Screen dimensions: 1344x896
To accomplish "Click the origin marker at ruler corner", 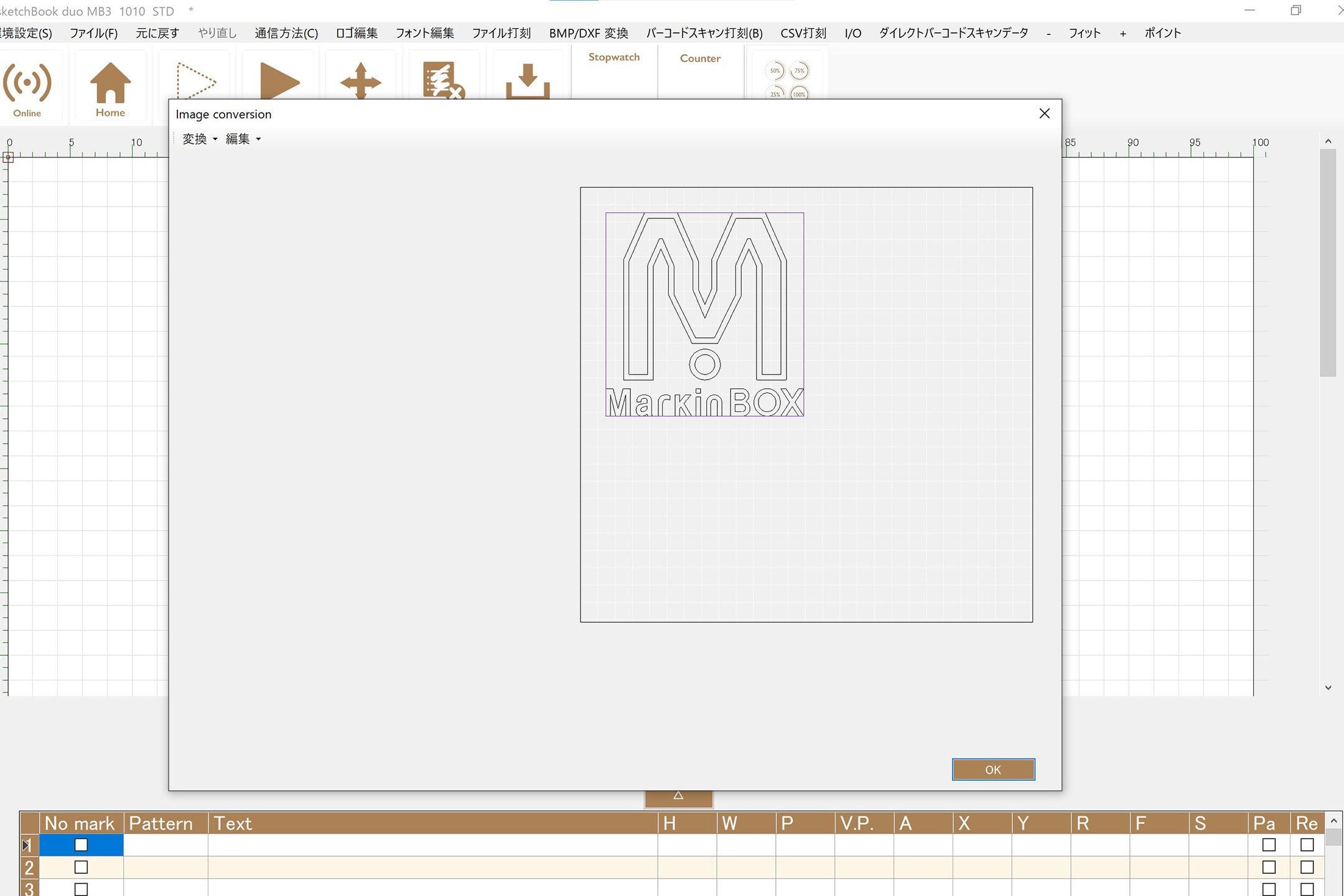I will click(x=8, y=157).
